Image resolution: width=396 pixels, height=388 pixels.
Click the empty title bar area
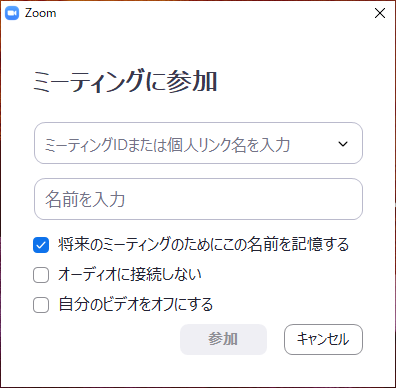[213, 13]
